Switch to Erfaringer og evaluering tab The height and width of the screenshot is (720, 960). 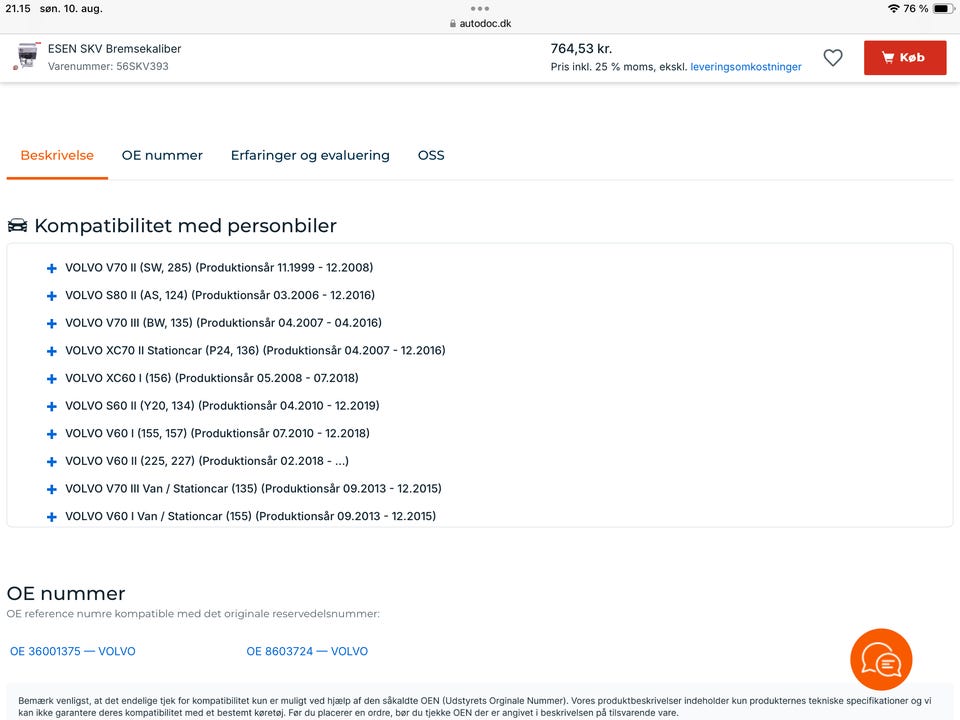click(x=310, y=156)
